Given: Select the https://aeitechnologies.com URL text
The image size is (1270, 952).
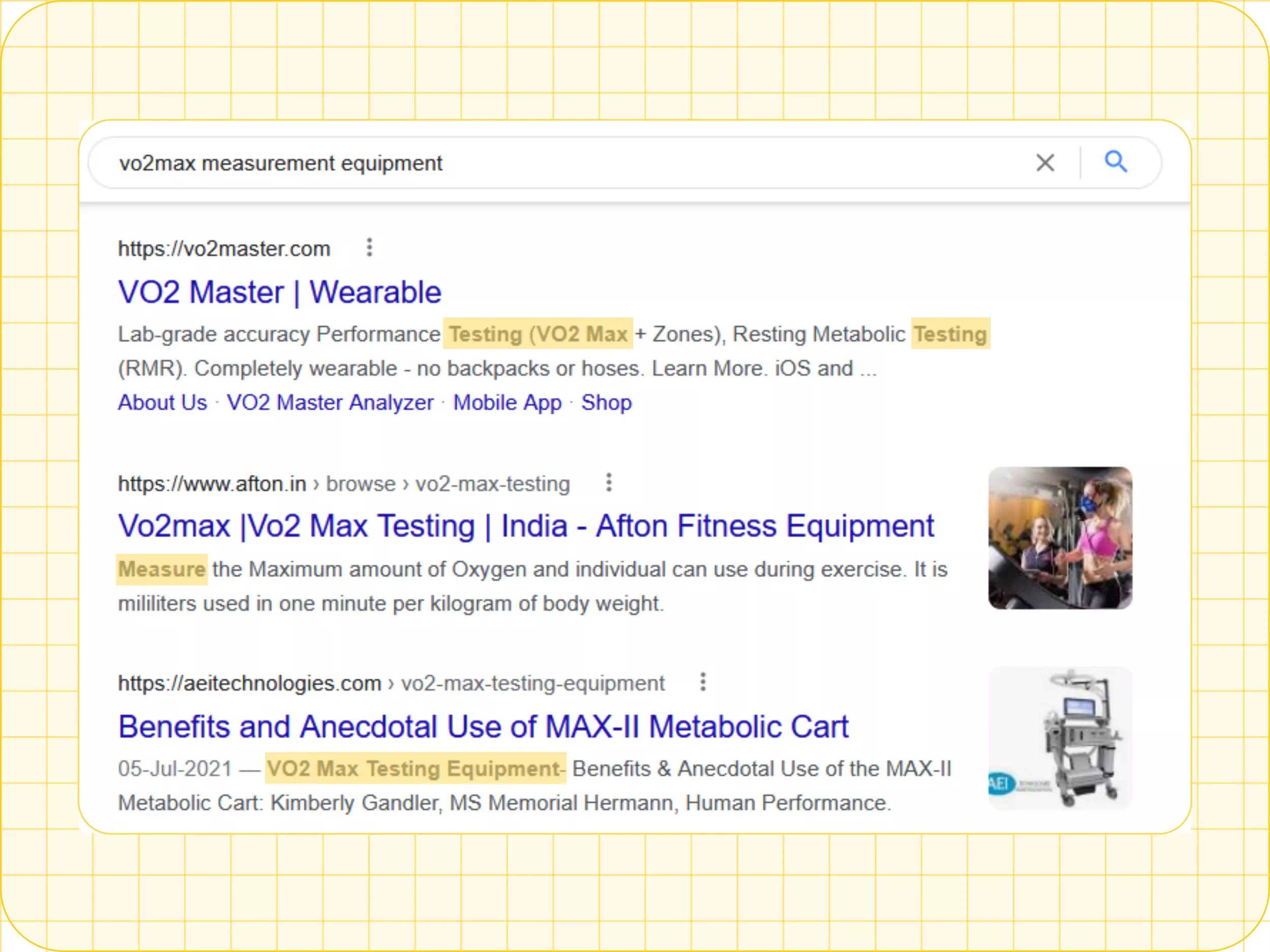Looking at the screenshot, I should (248, 682).
